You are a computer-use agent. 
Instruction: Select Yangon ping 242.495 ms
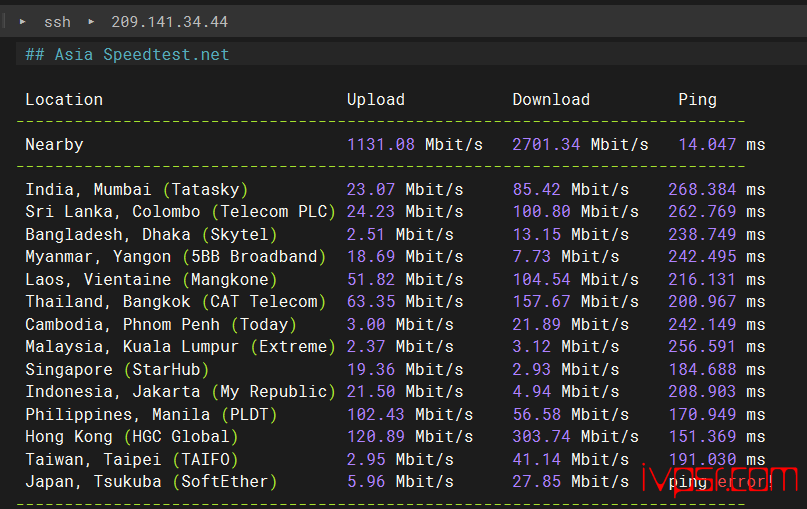tap(717, 257)
